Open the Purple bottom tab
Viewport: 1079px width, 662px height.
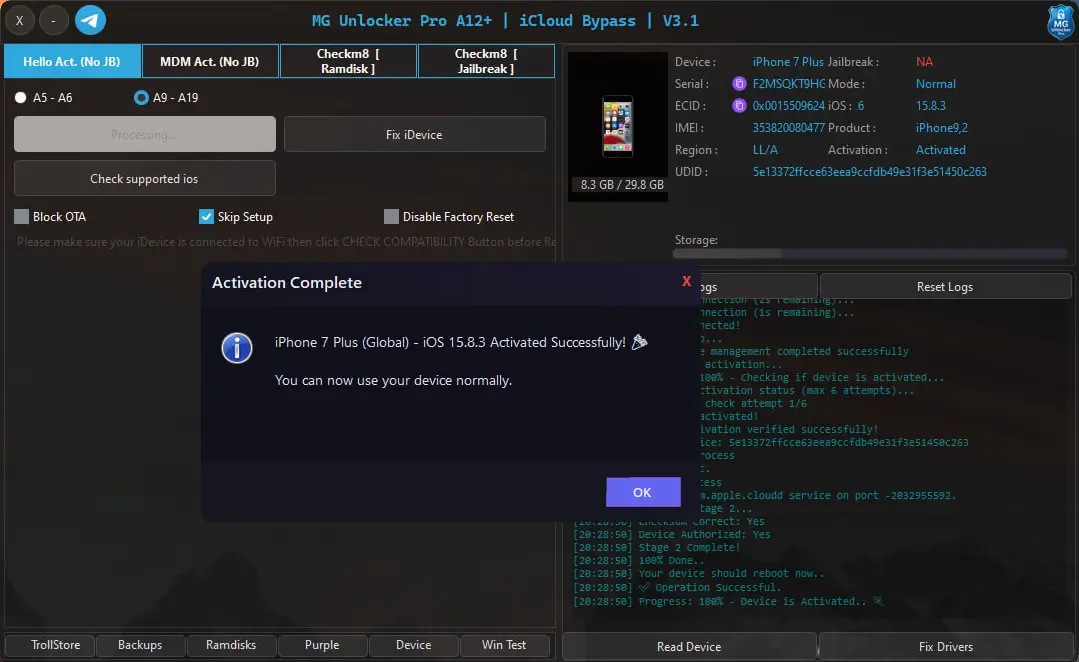322,645
